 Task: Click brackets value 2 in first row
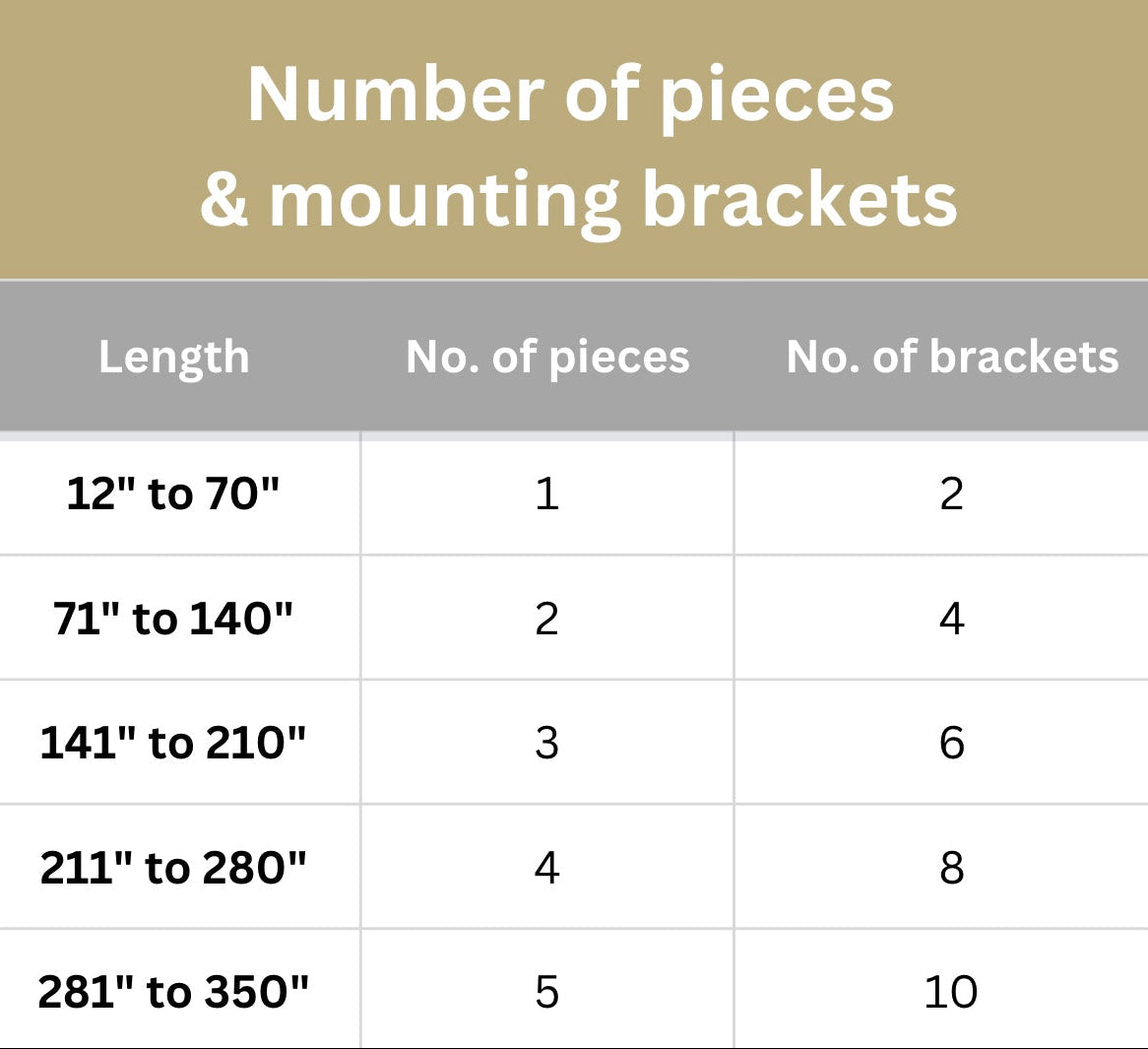click(x=951, y=493)
